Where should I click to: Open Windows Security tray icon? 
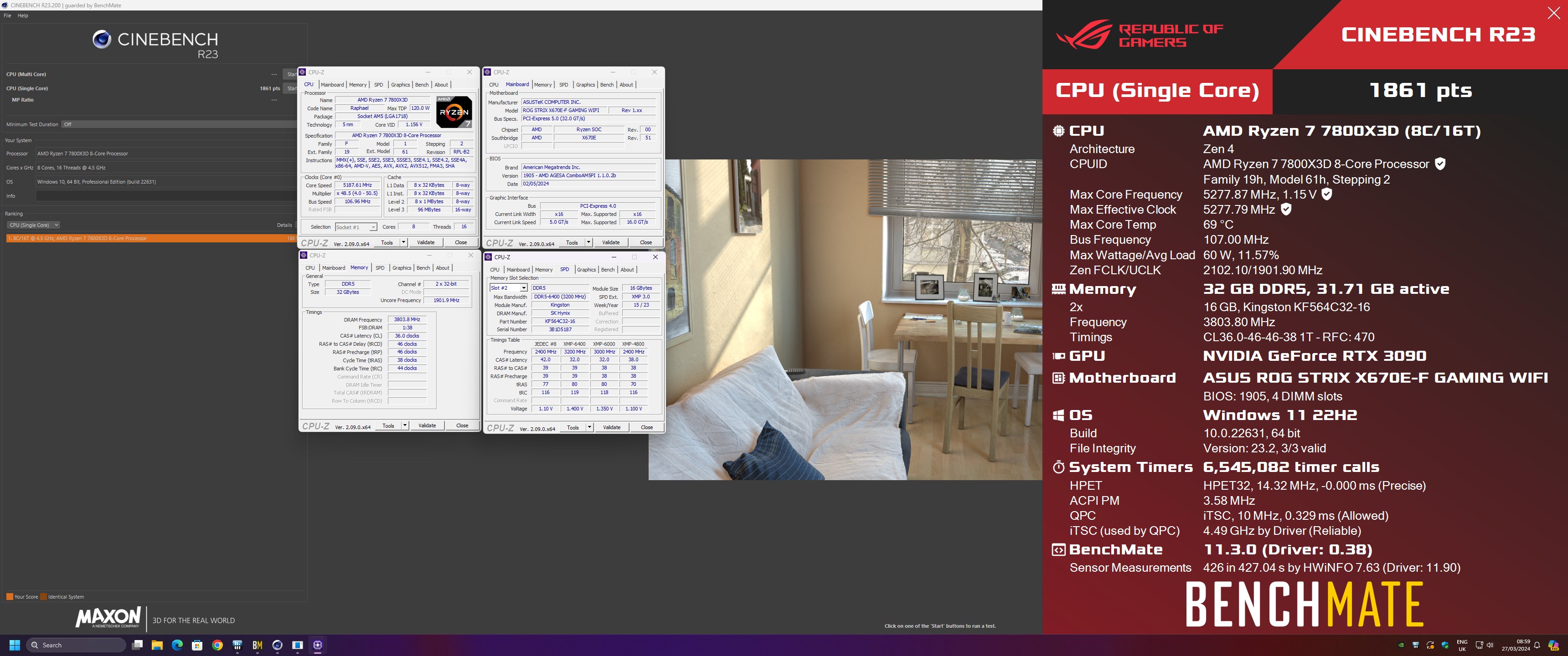click(x=1445, y=645)
